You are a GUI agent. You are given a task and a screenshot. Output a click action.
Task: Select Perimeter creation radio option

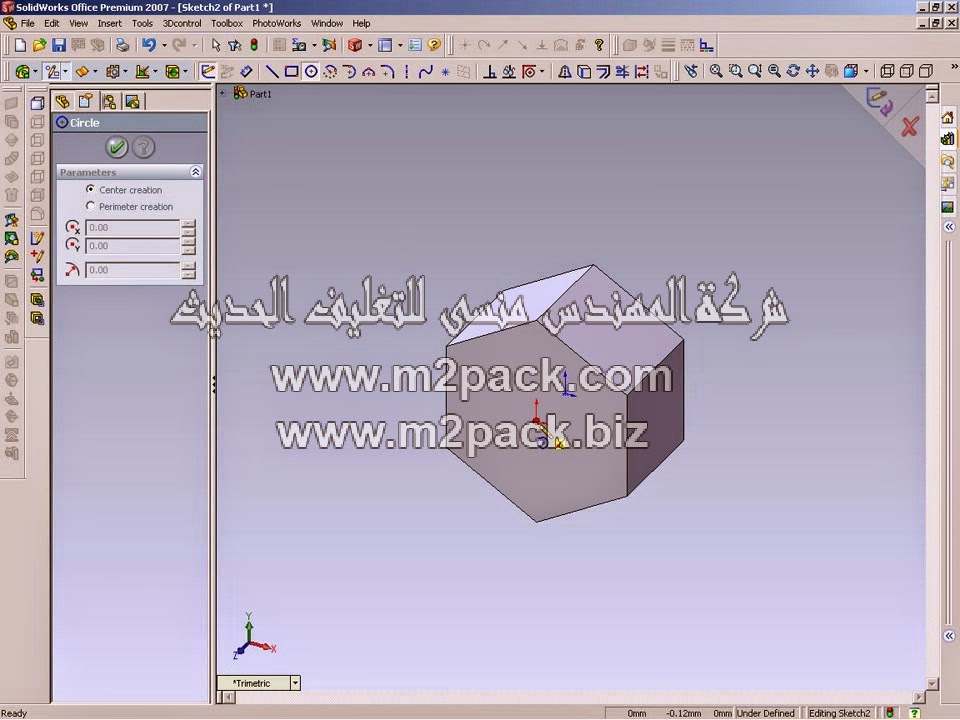tap(91, 206)
